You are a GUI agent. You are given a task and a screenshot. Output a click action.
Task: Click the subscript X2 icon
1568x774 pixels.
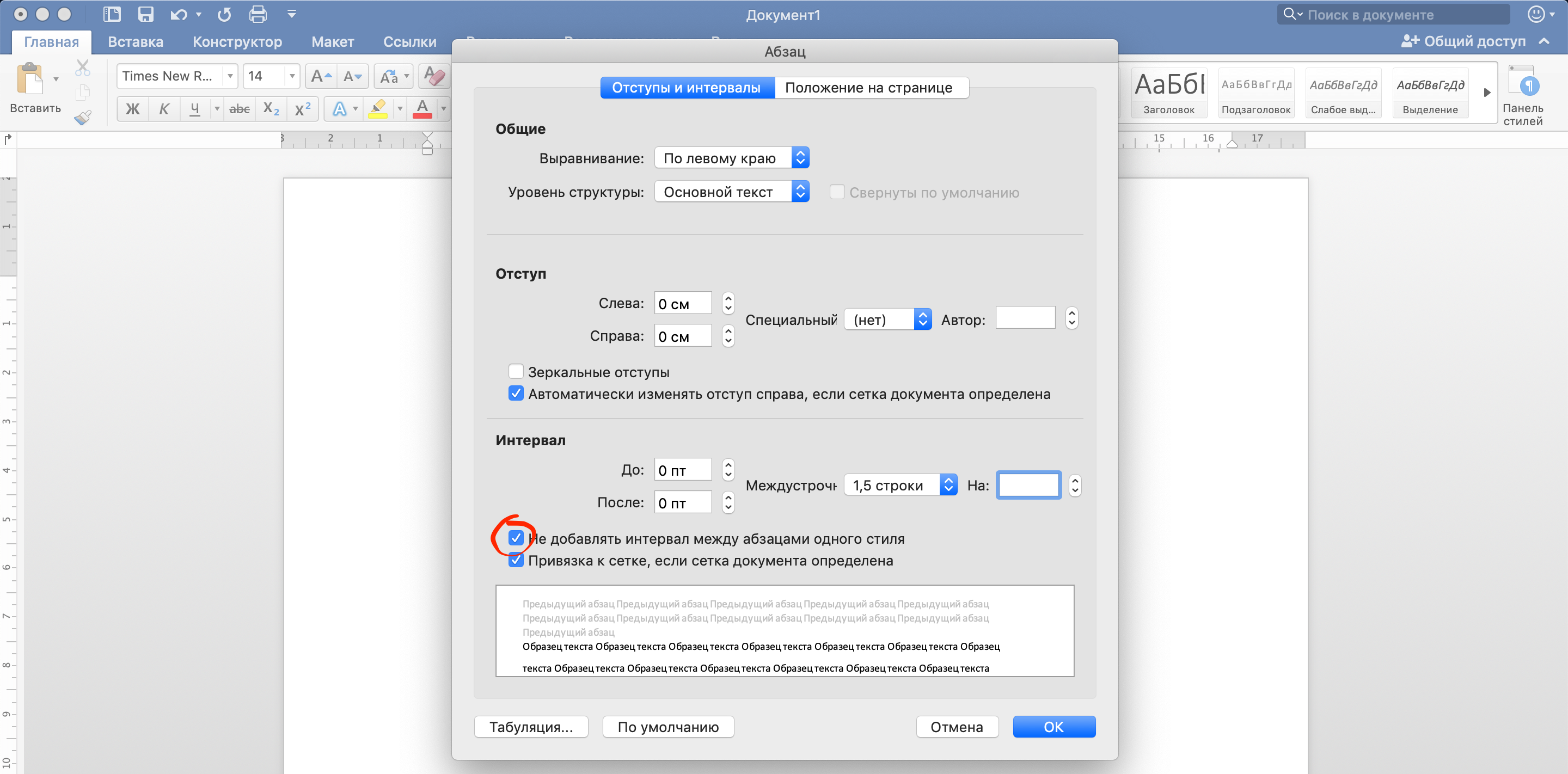coord(271,109)
